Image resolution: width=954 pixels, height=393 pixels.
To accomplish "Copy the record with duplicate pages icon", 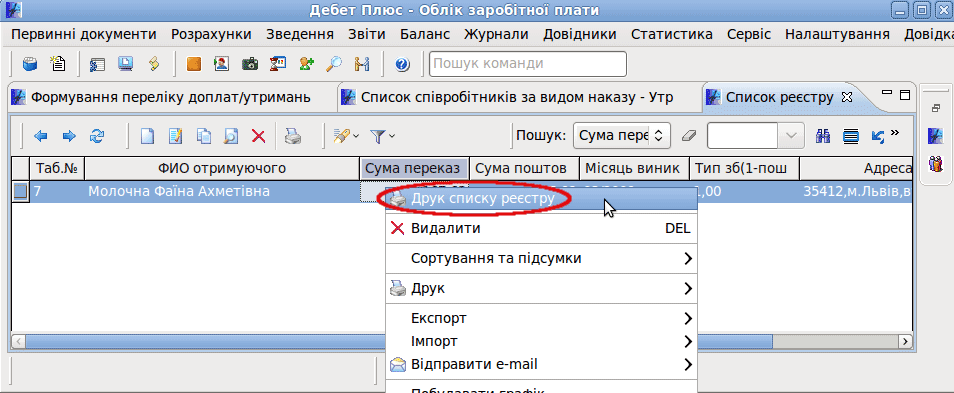I will tap(203, 137).
